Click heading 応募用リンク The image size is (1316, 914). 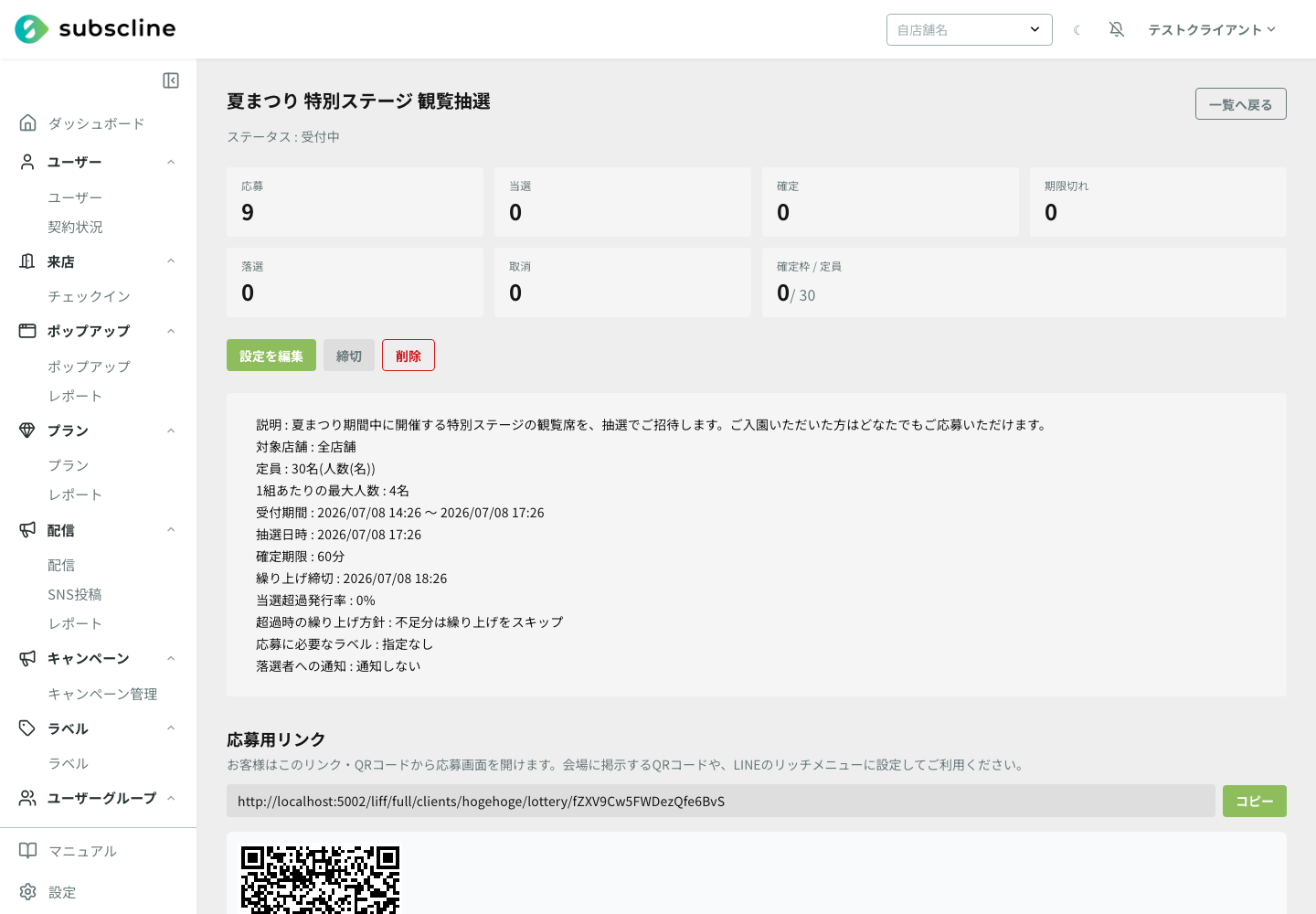pyautogui.click(x=276, y=739)
